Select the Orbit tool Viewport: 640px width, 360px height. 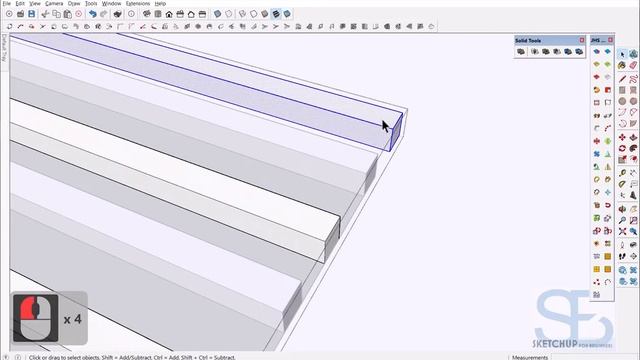point(622,209)
